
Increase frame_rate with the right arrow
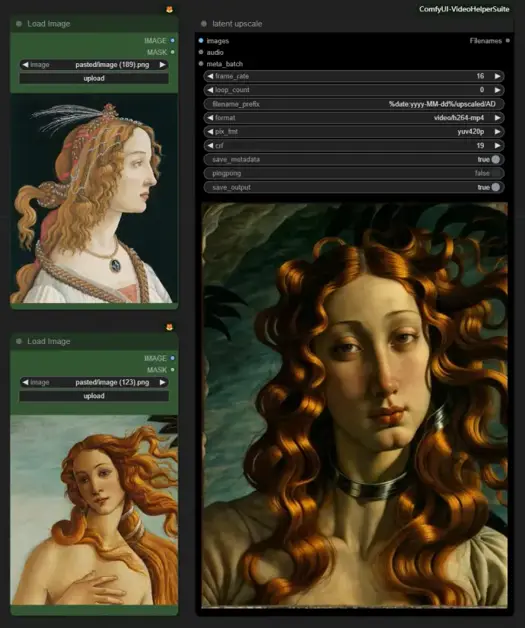(497, 76)
